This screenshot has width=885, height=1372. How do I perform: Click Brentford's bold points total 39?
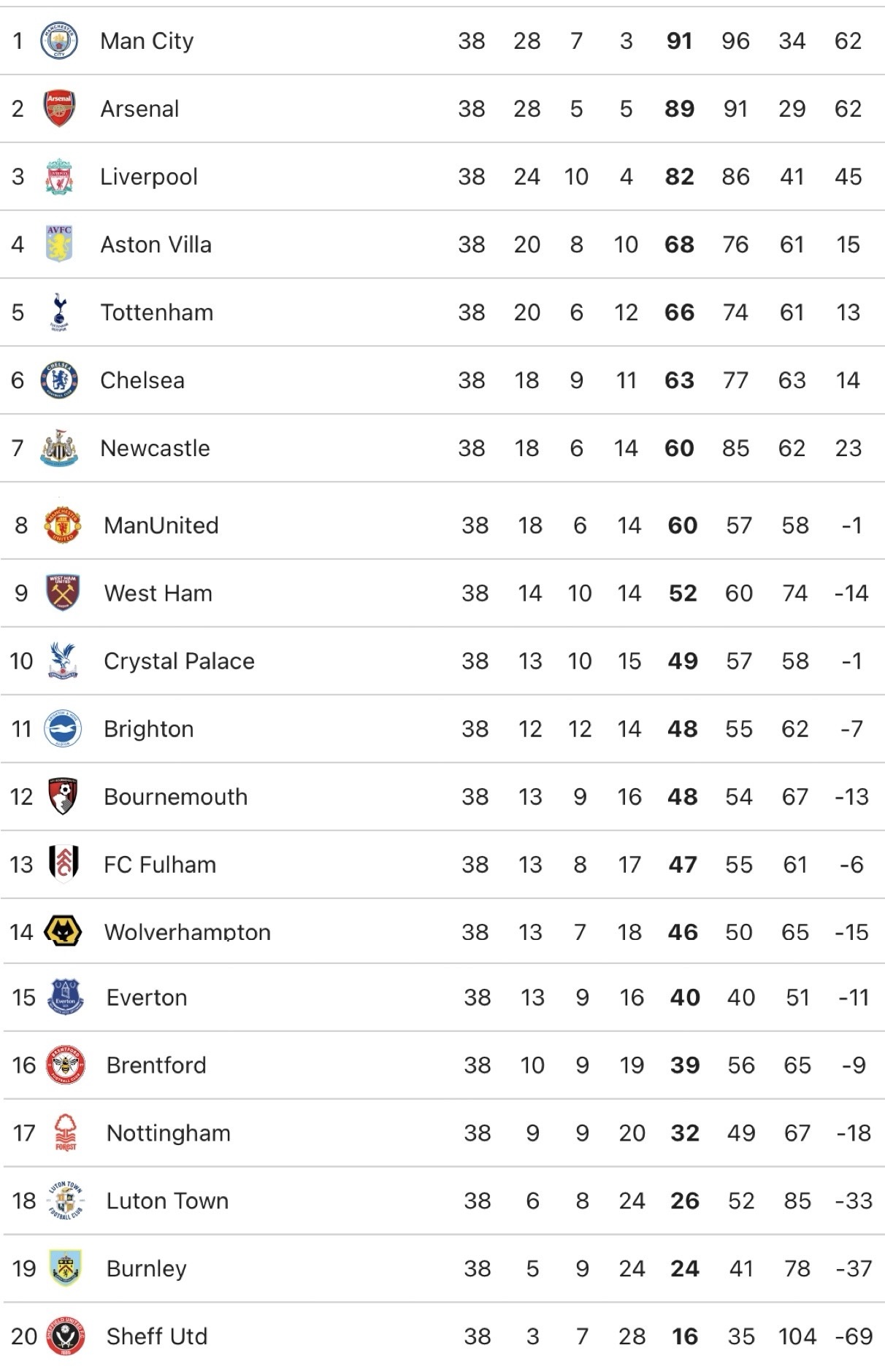click(x=685, y=1065)
